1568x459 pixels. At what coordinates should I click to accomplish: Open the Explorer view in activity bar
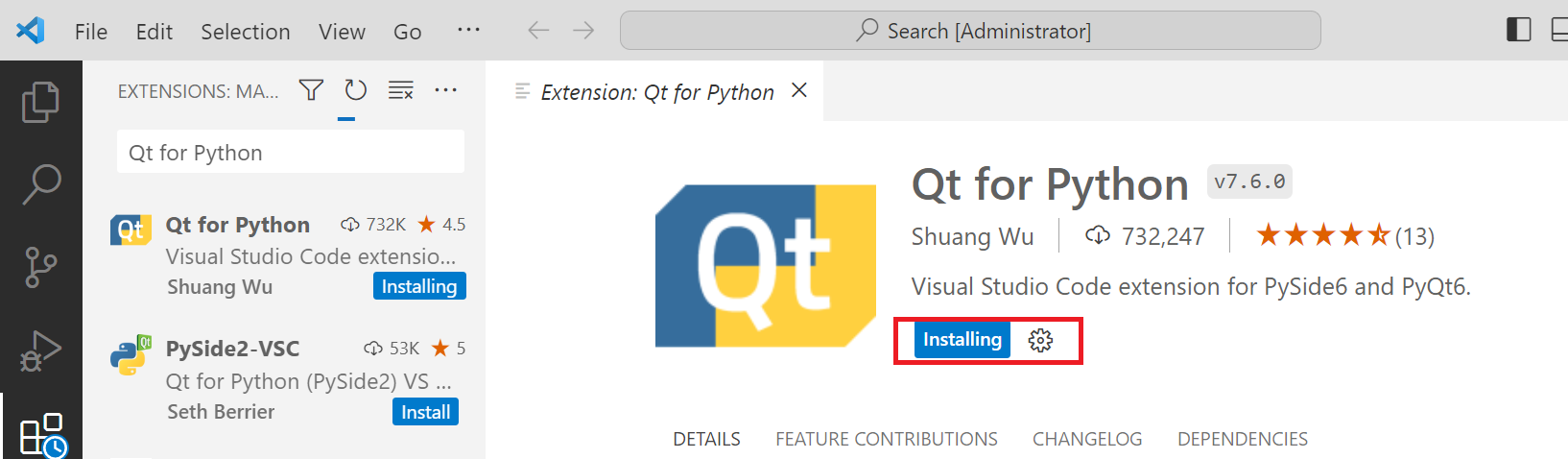tap(40, 102)
